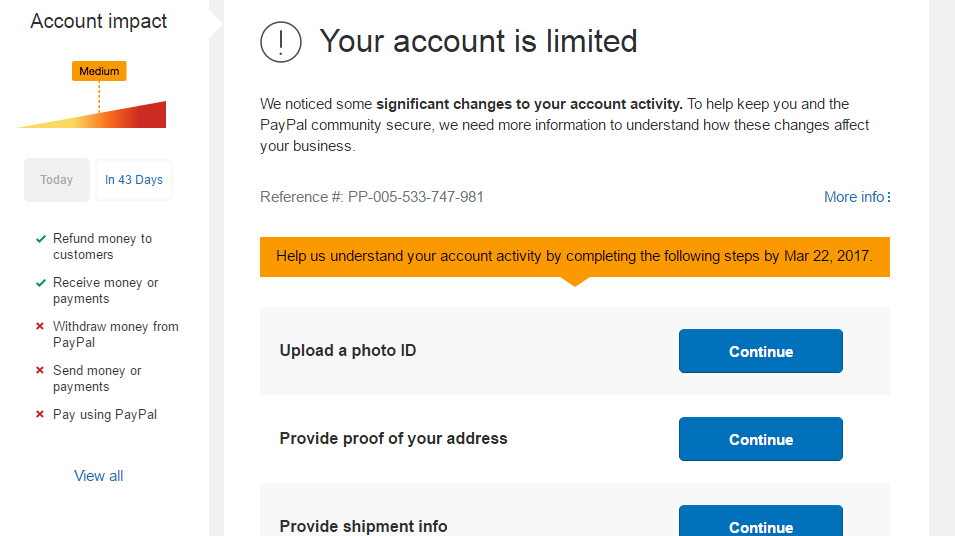Click green checkmark beside Refund money to customers
955x536 pixels.
pos(40,239)
